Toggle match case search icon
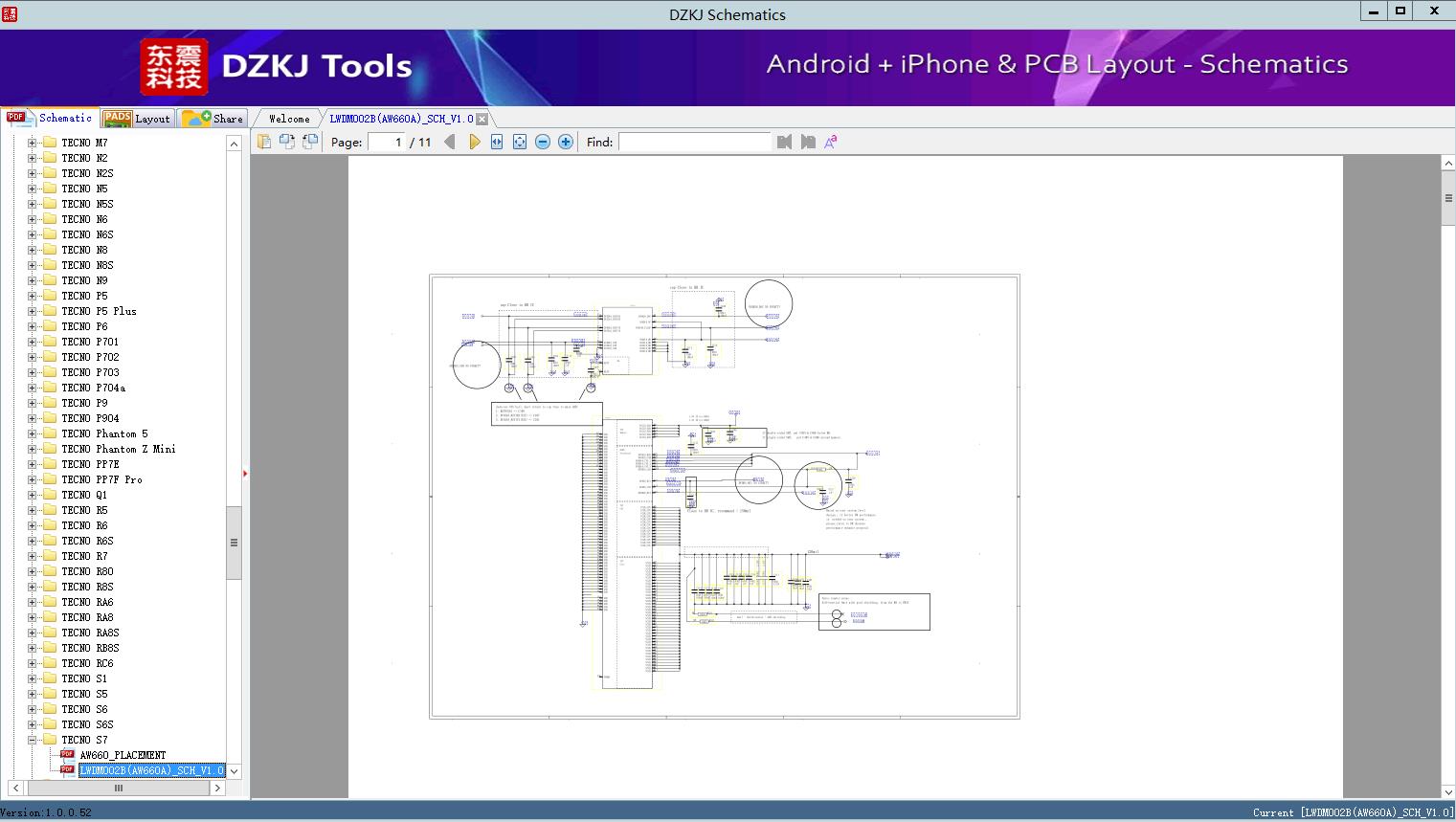Image resolution: width=1456 pixels, height=822 pixels. click(831, 142)
